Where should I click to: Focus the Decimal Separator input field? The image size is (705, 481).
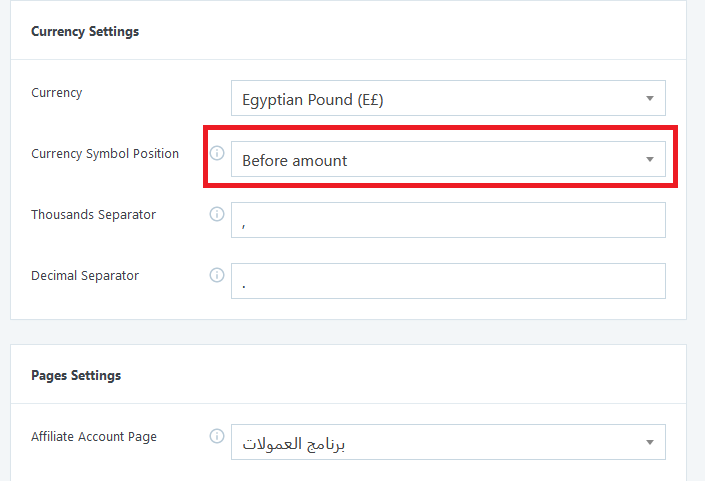(x=448, y=281)
